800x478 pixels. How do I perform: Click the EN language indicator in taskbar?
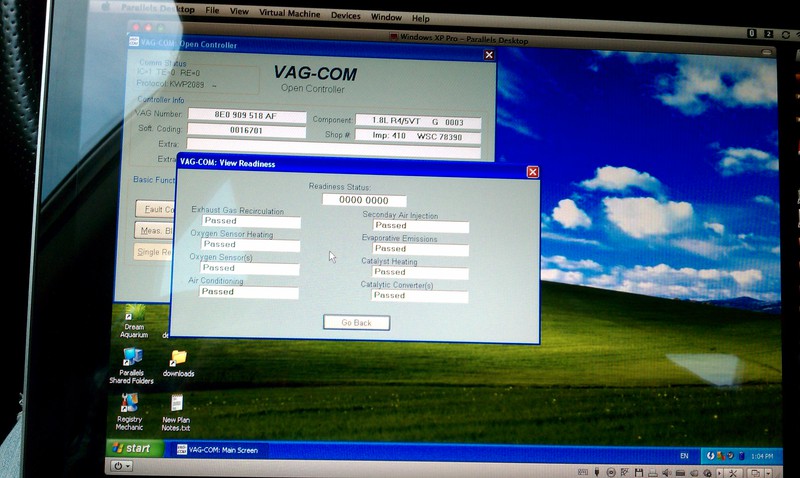click(684, 456)
